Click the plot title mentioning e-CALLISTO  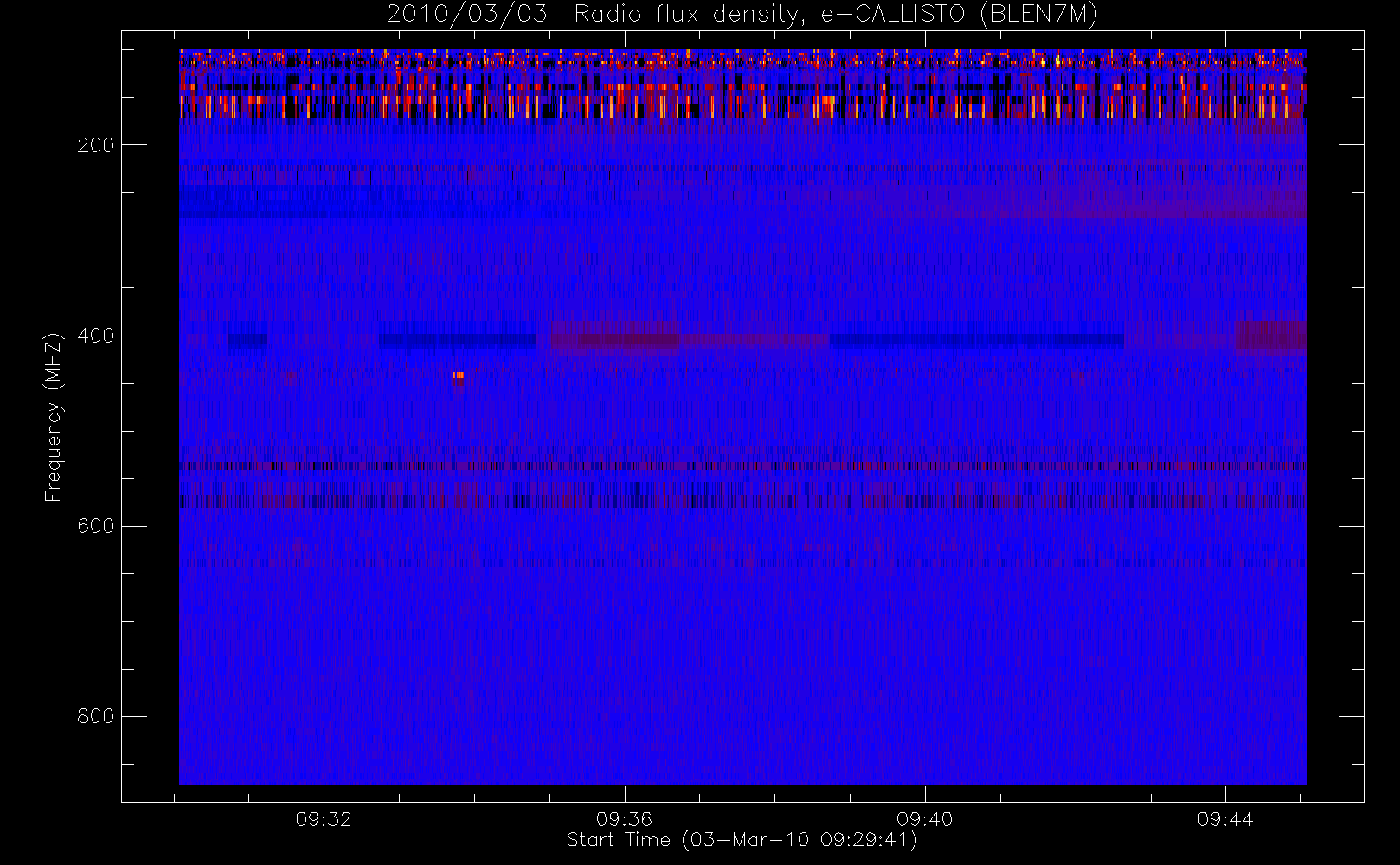742,15
